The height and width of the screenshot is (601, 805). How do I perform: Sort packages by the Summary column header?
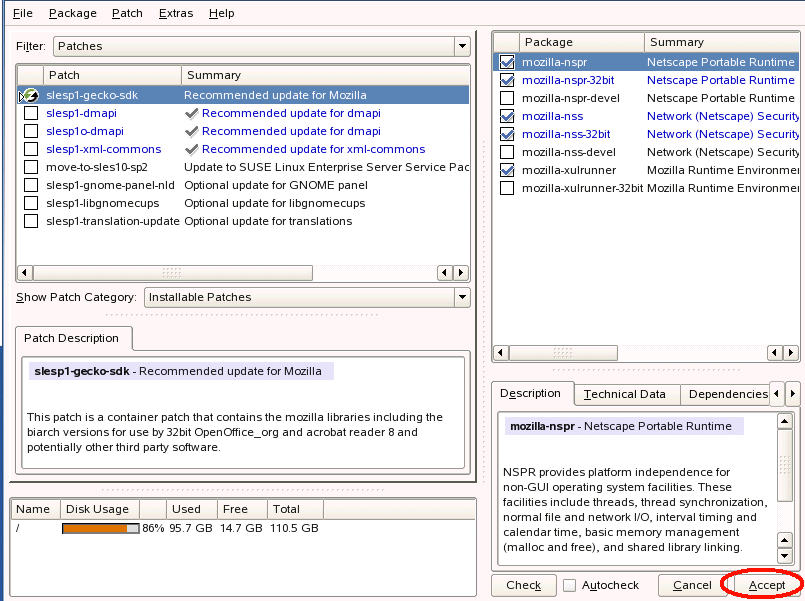pos(722,42)
